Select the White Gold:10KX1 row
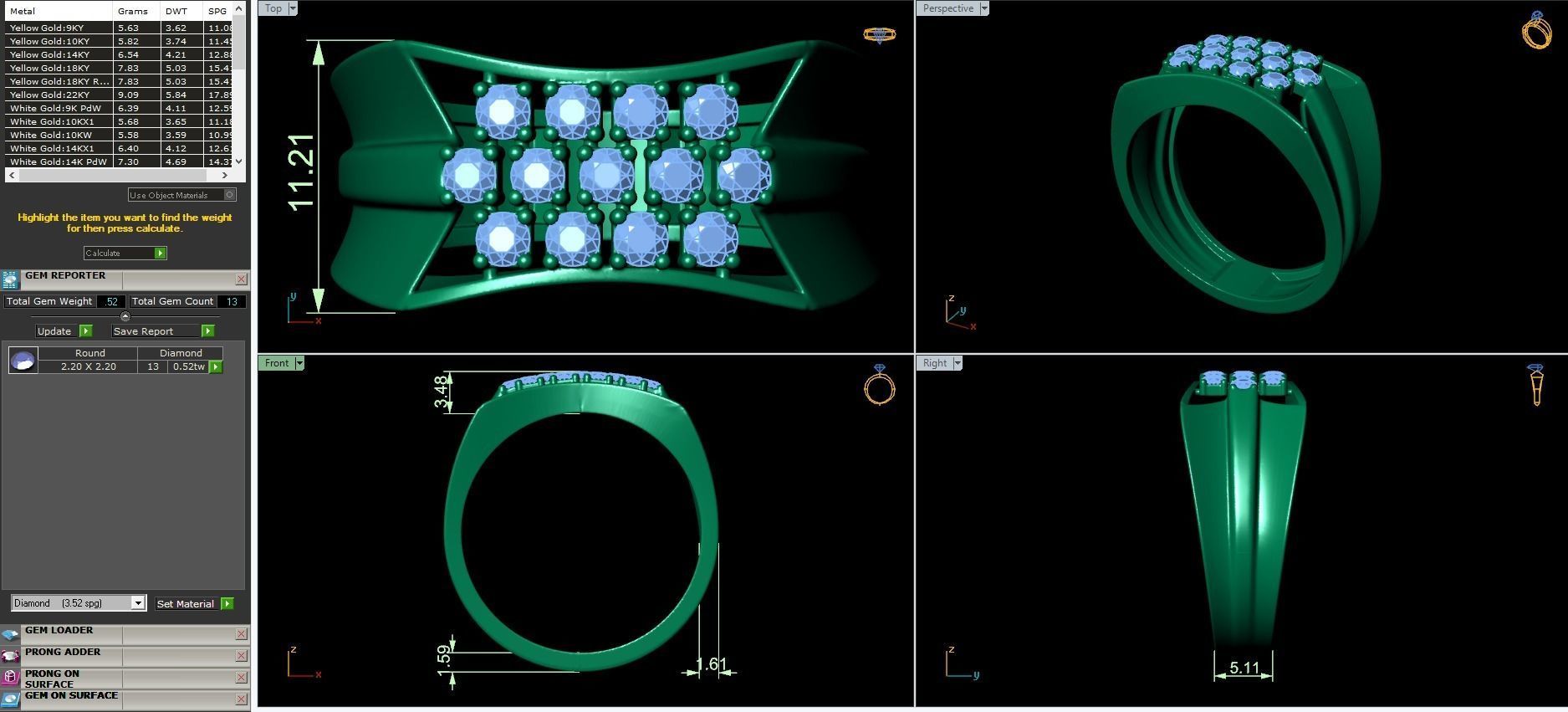 (119, 121)
